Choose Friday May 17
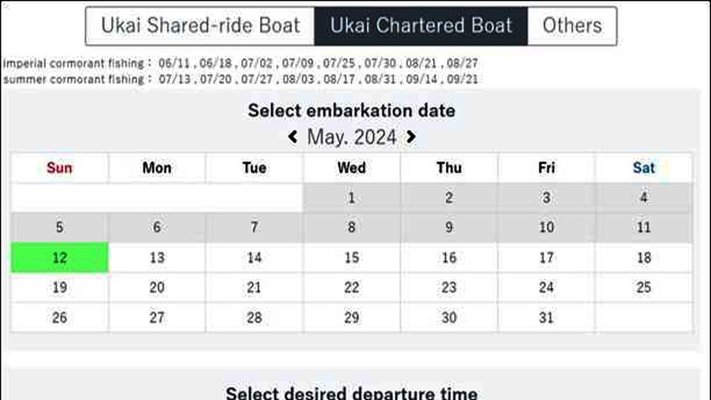Screen dimensions: 711x400 click(x=546, y=258)
